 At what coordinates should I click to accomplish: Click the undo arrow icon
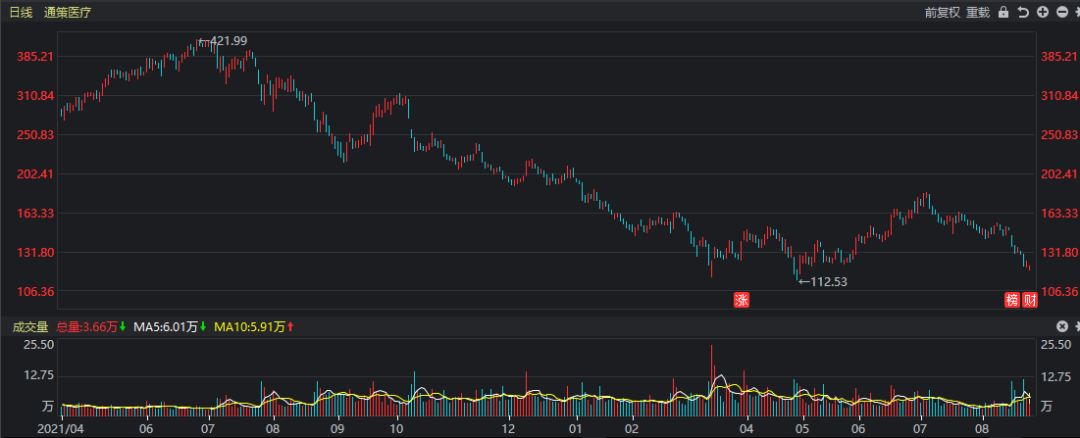(1023, 12)
